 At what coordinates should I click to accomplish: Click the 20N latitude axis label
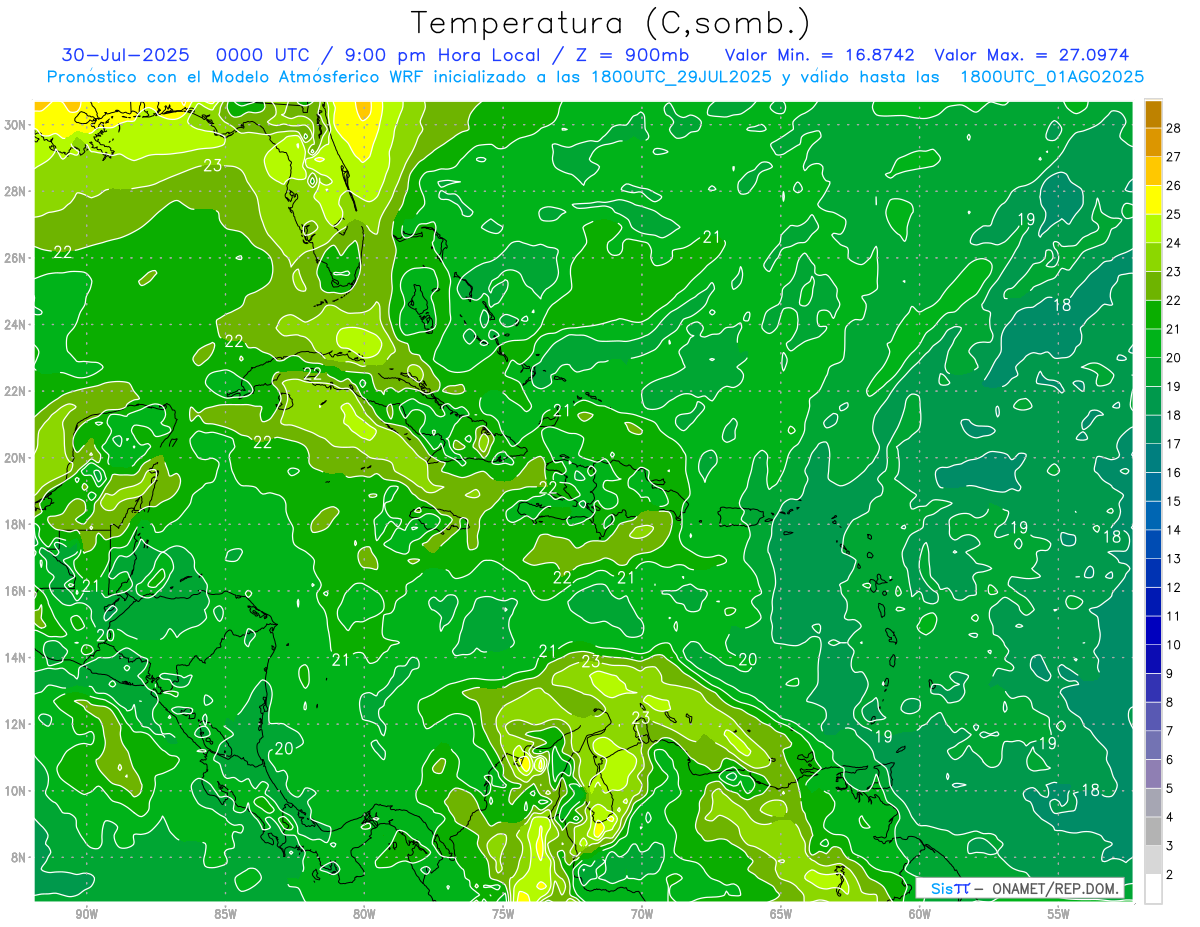[x=17, y=458]
